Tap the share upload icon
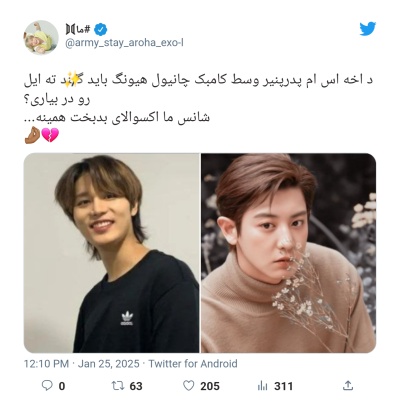 click(348, 385)
